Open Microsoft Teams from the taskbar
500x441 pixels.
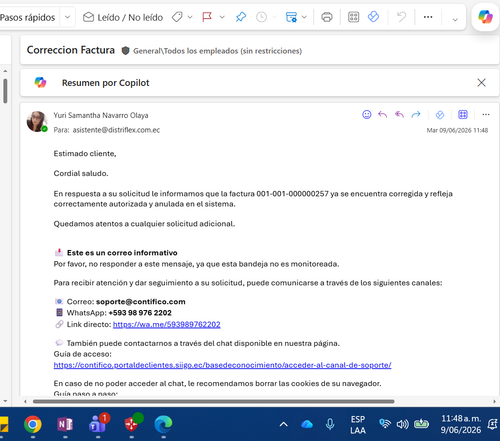pos(98,424)
